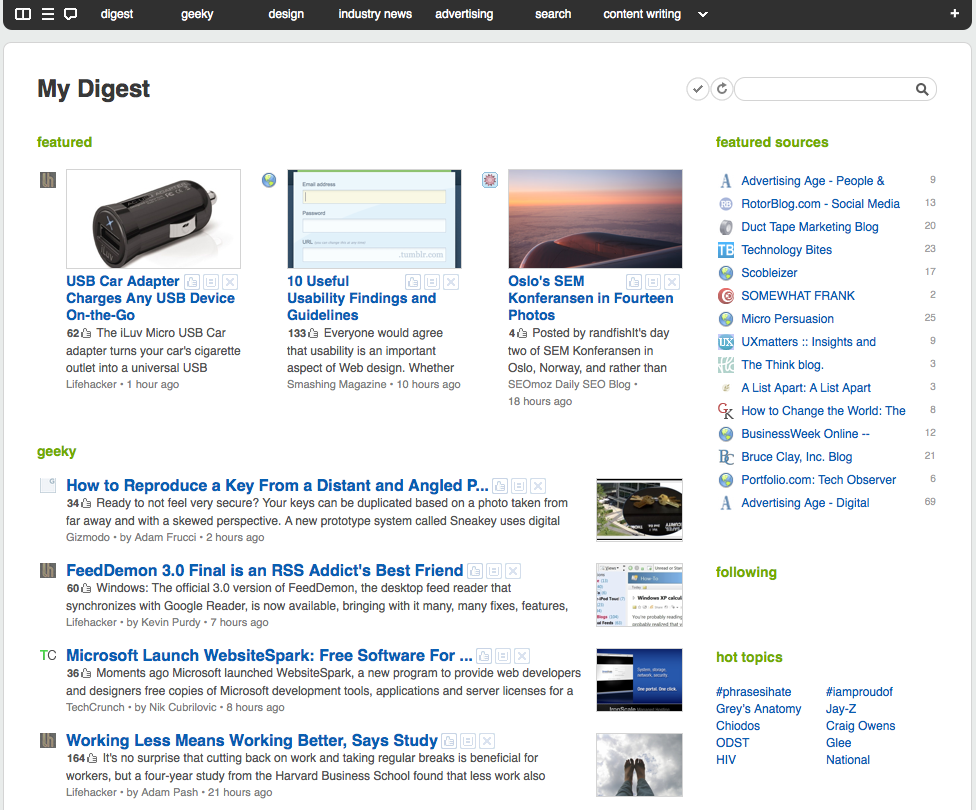Open the design tab

[x=286, y=14]
